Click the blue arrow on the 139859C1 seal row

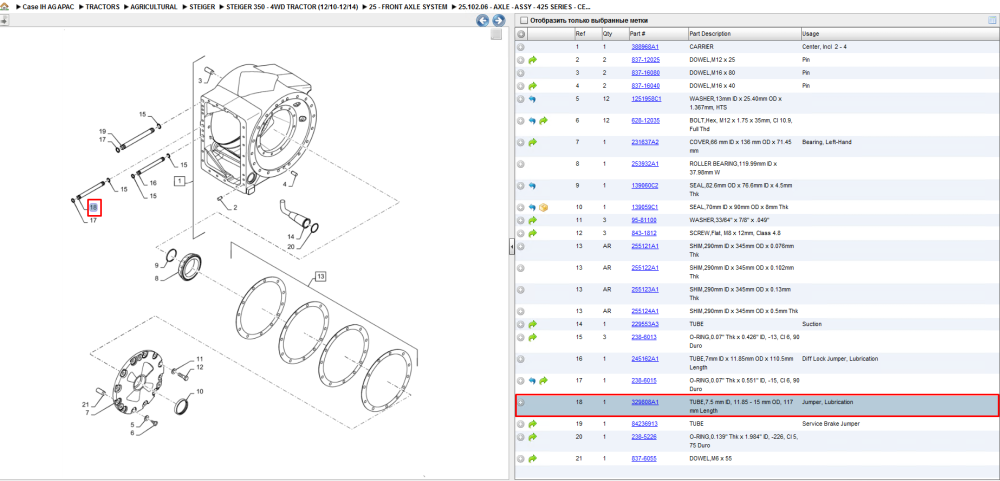533,207
